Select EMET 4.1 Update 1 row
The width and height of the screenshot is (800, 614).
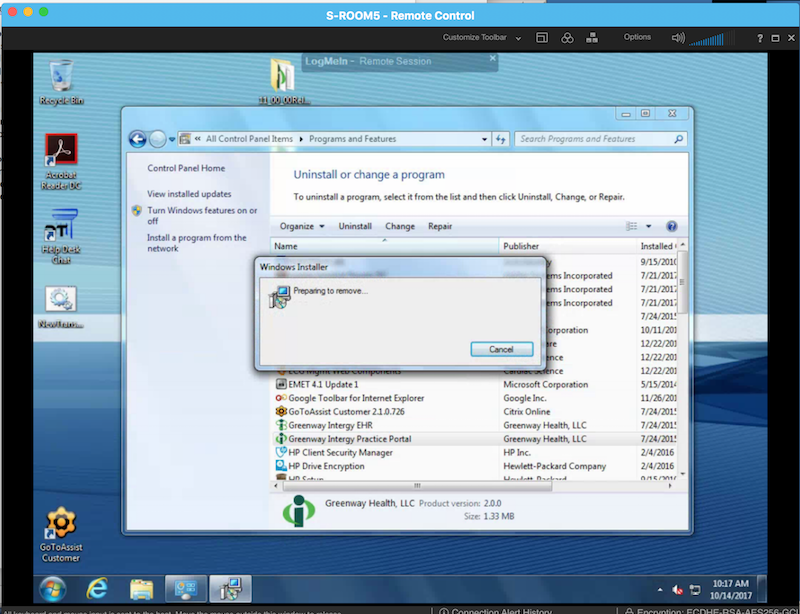tap(476, 384)
